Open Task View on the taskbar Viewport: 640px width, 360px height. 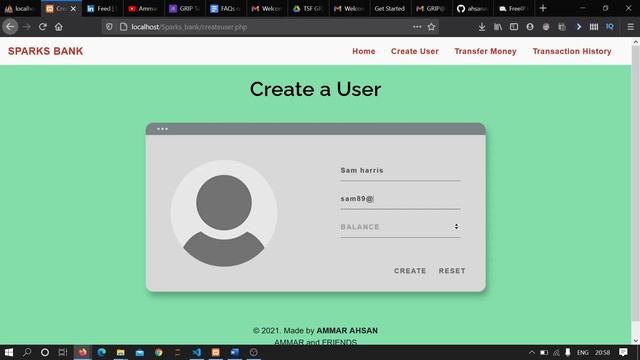coord(63,352)
